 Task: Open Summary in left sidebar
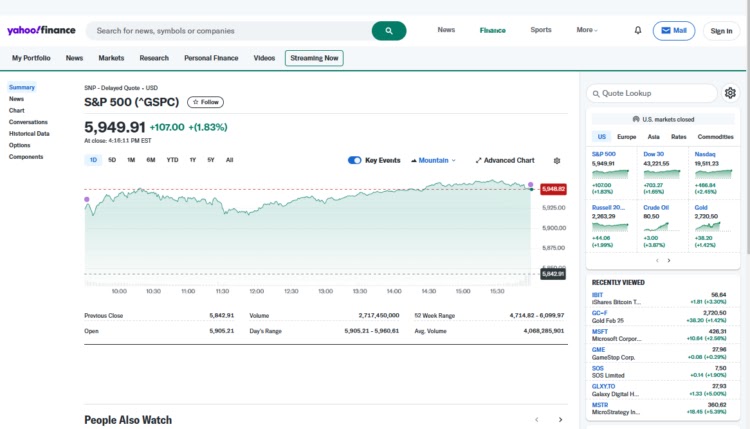[22, 87]
